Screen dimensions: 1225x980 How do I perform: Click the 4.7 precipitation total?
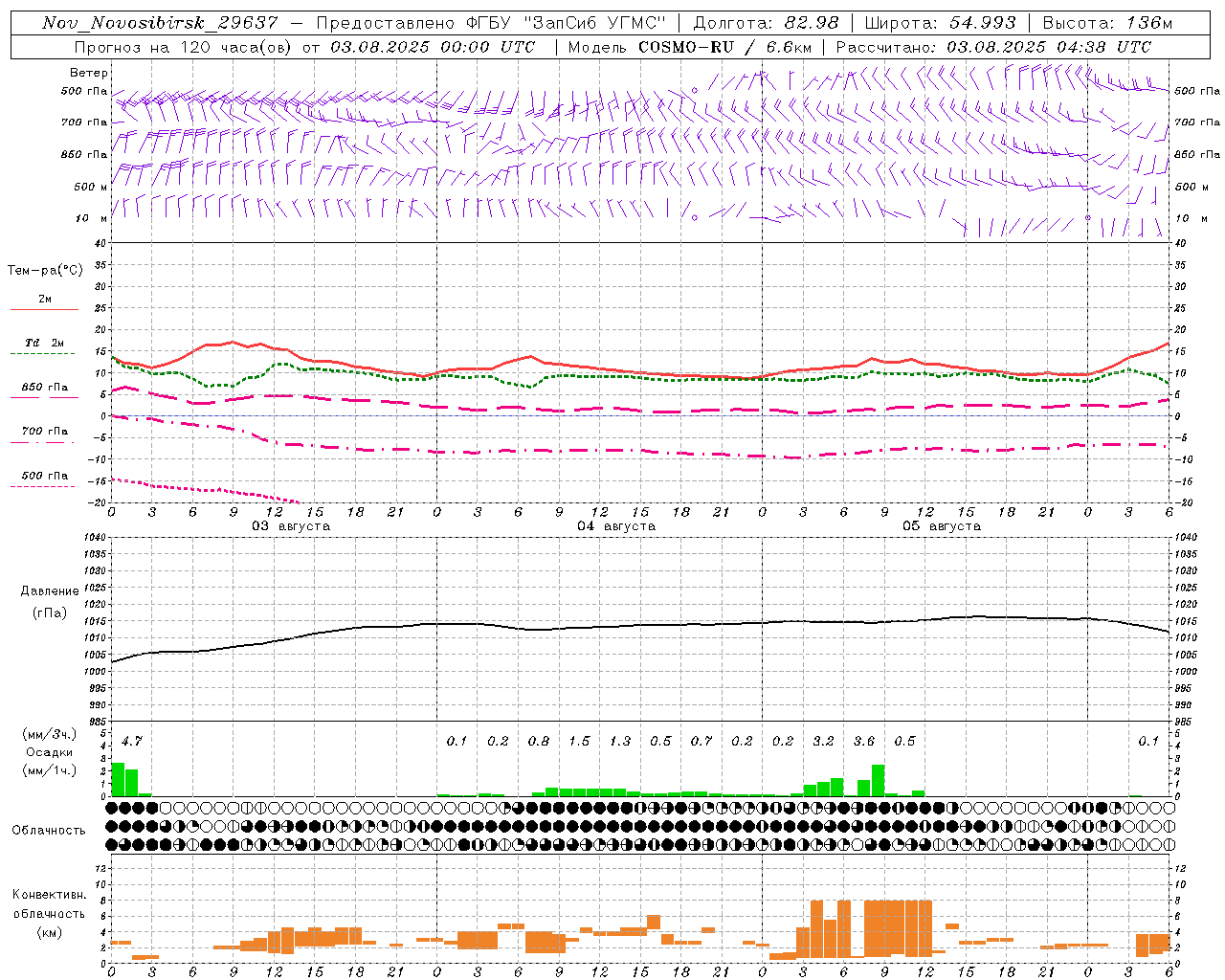pyautogui.click(x=132, y=741)
